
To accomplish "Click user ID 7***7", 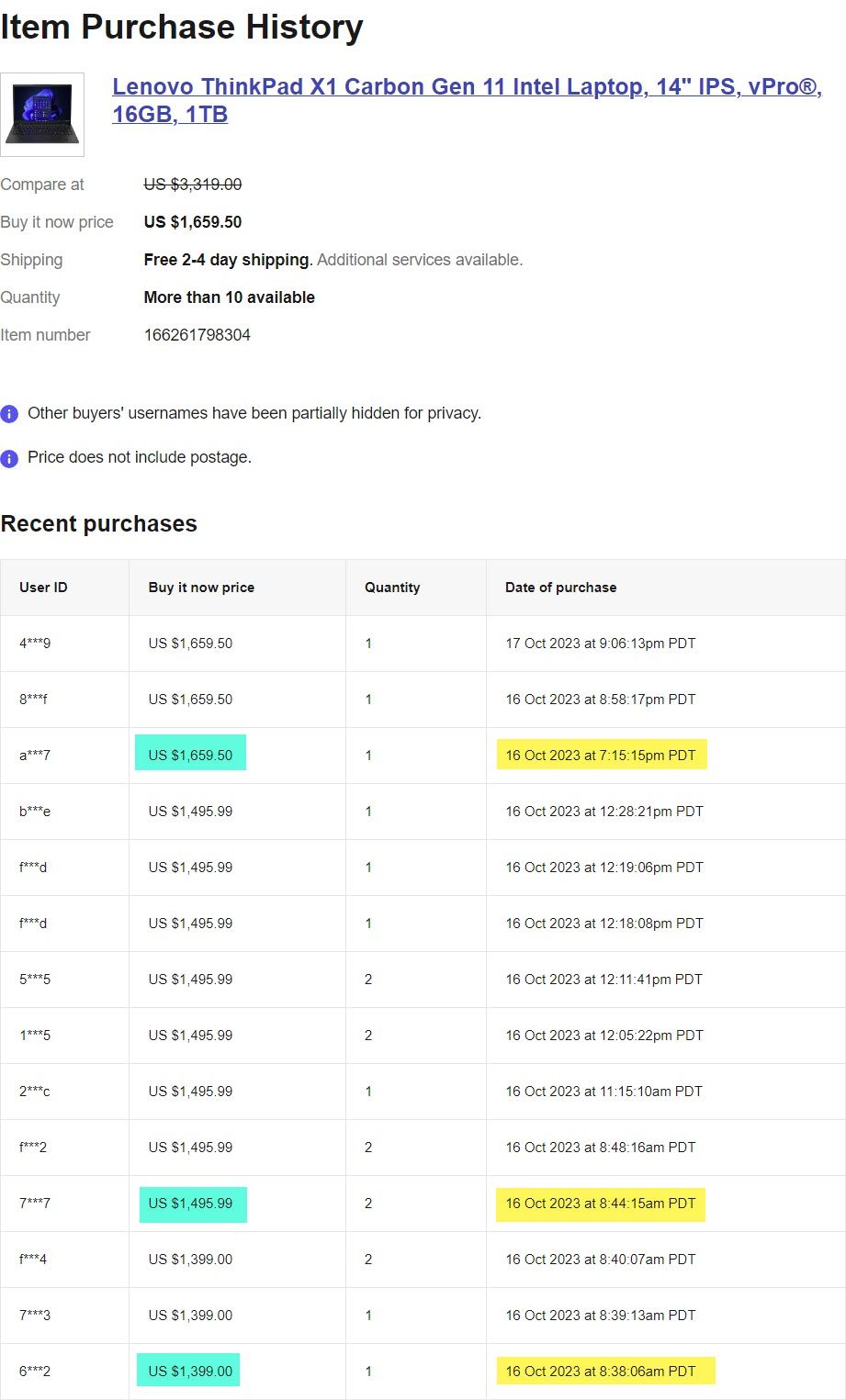I will (35, 1204).
